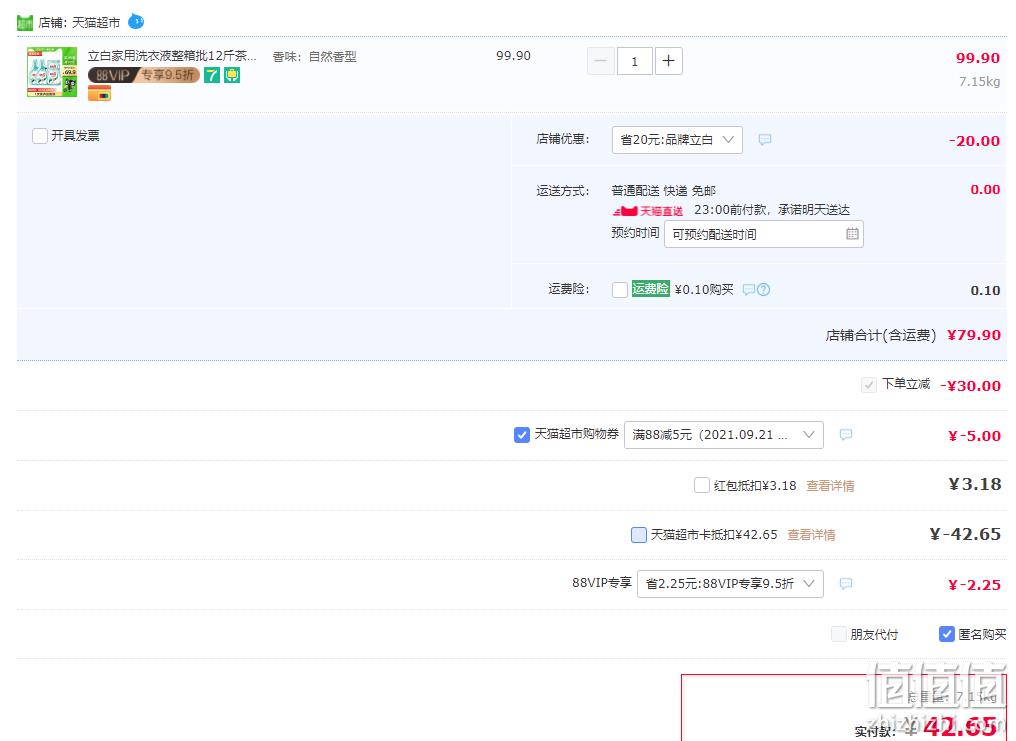Decrease quantity with minus button
This screenshot has width=1016, height=741.
(601, 62)
